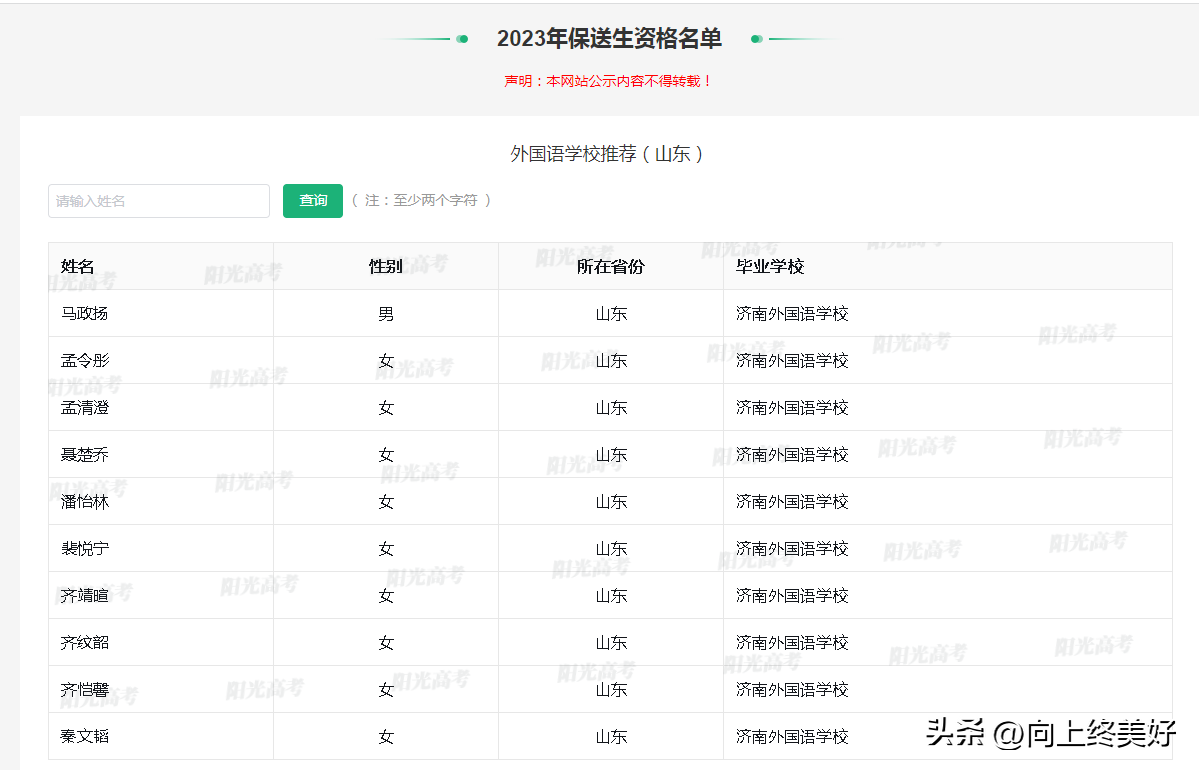This screenshot has width=1199, height=770.
Task: Click the 请输入姓名 name search field
Action: [159, 201]
